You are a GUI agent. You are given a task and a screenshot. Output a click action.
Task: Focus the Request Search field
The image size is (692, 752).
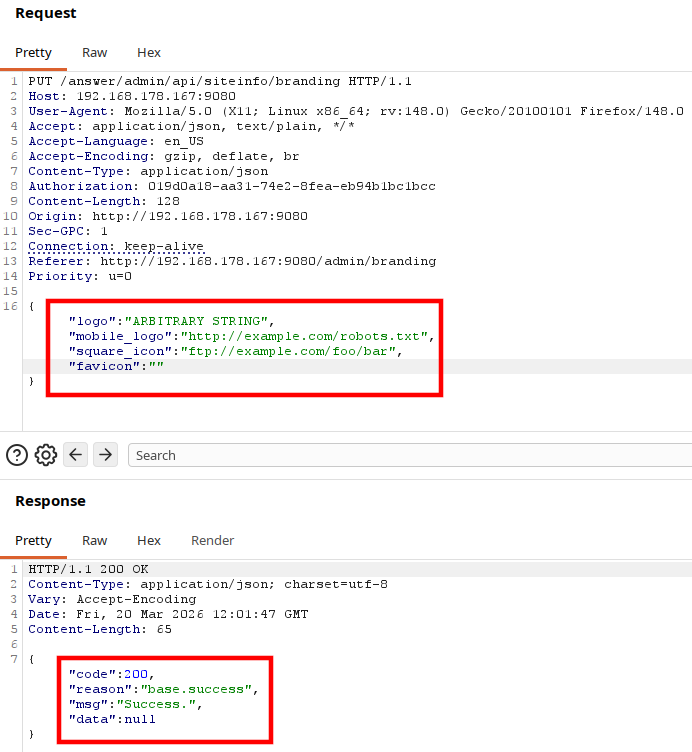click(x=410, y=455)
